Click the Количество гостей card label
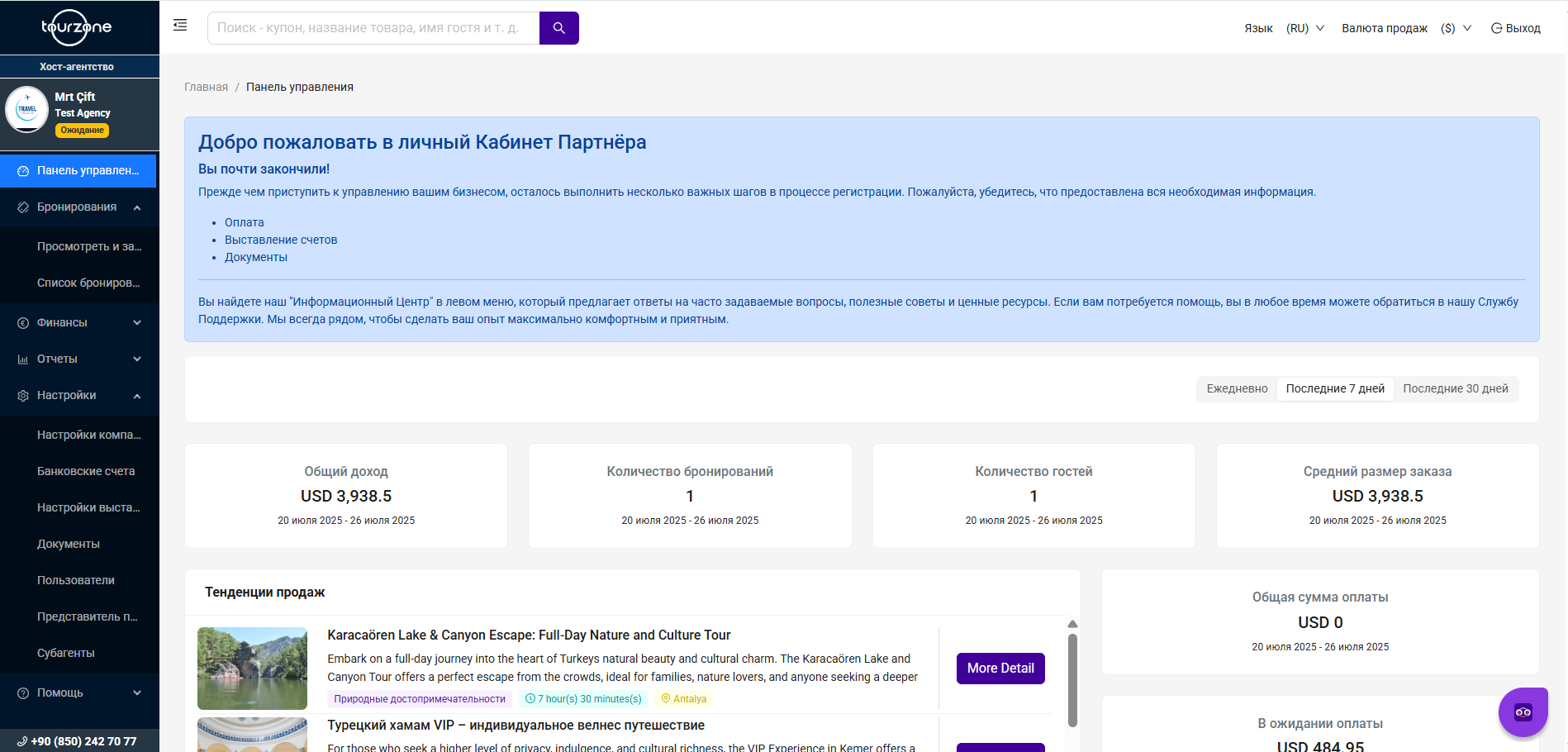Viewport: 1568px width, 752px height. pos(1033,471)
